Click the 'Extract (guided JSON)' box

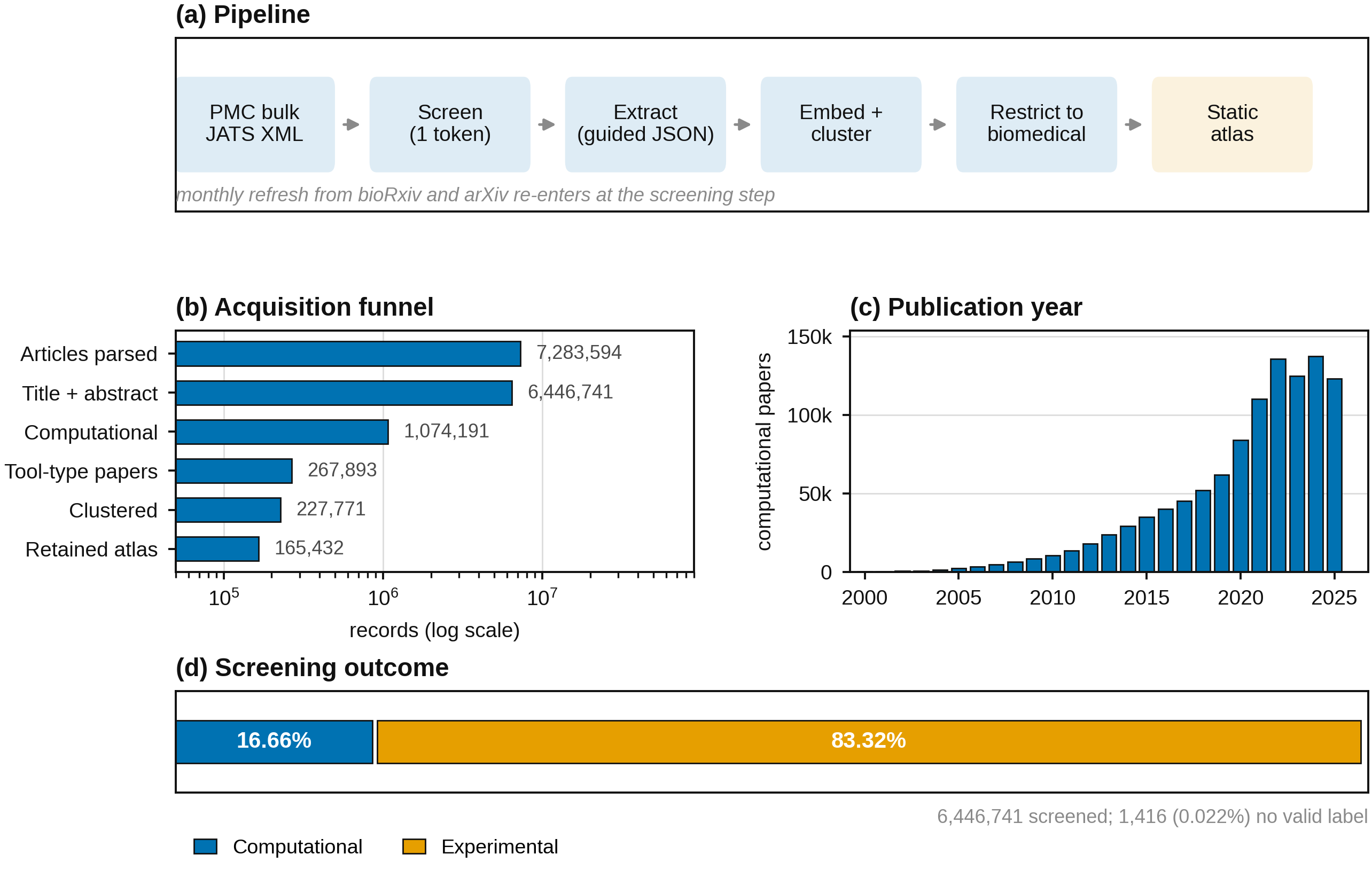(x=645, y=124)
